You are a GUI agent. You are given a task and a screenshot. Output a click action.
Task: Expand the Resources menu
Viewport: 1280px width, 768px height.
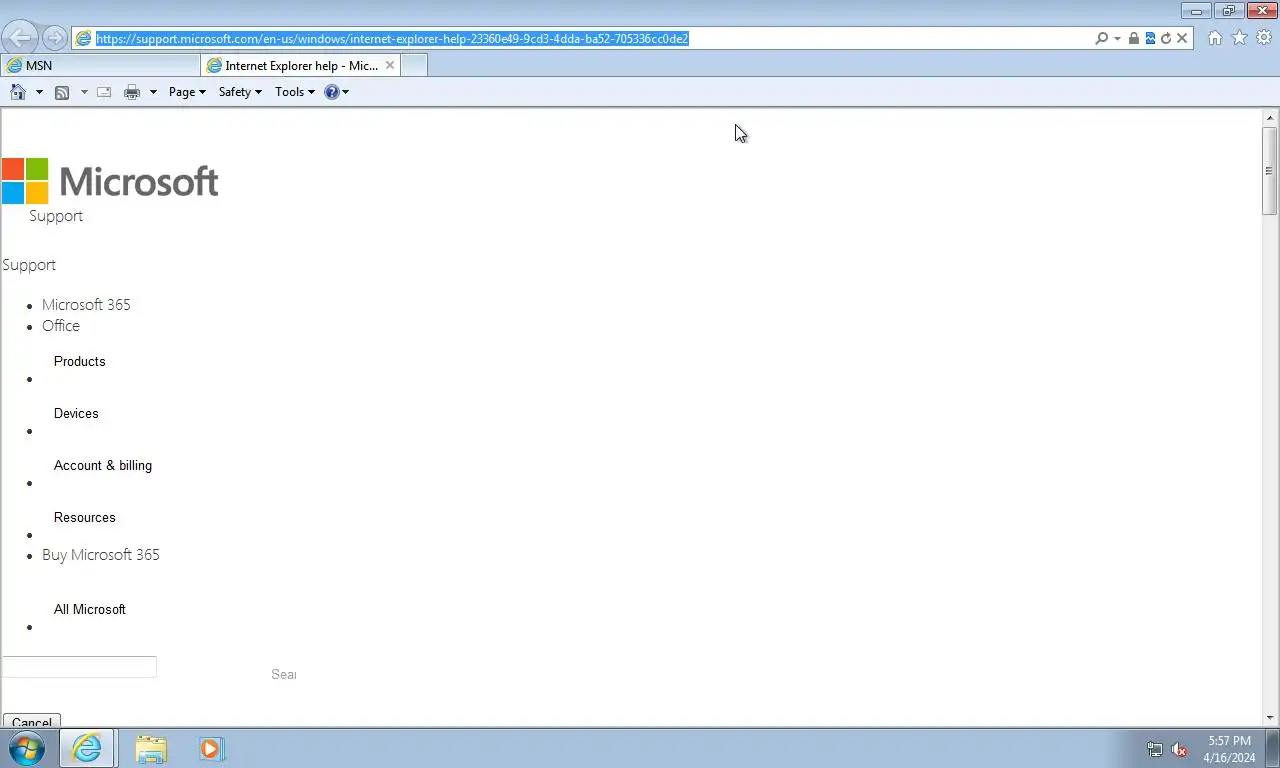pos(85,517)
